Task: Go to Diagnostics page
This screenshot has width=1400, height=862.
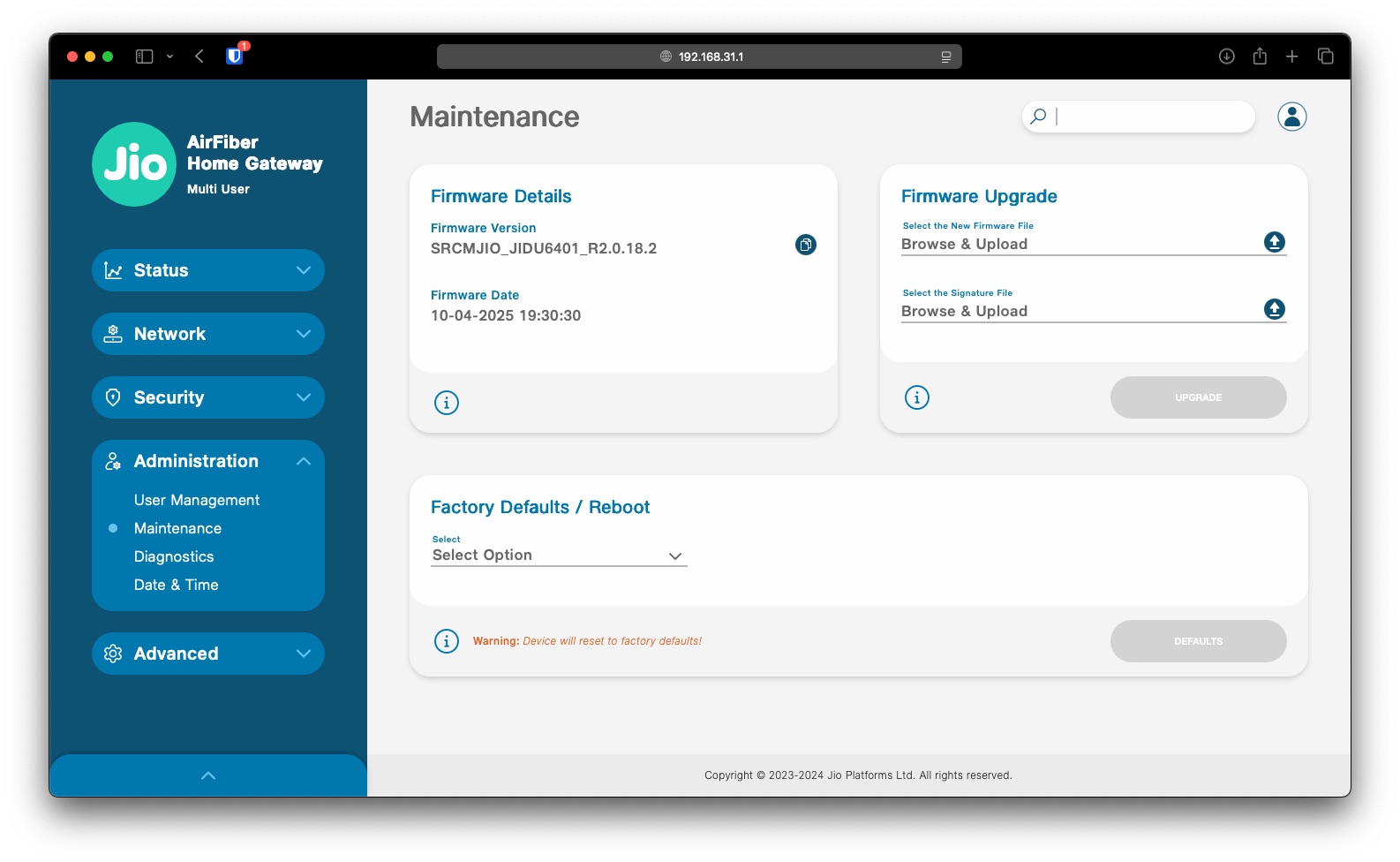Action: pos(174,556)
